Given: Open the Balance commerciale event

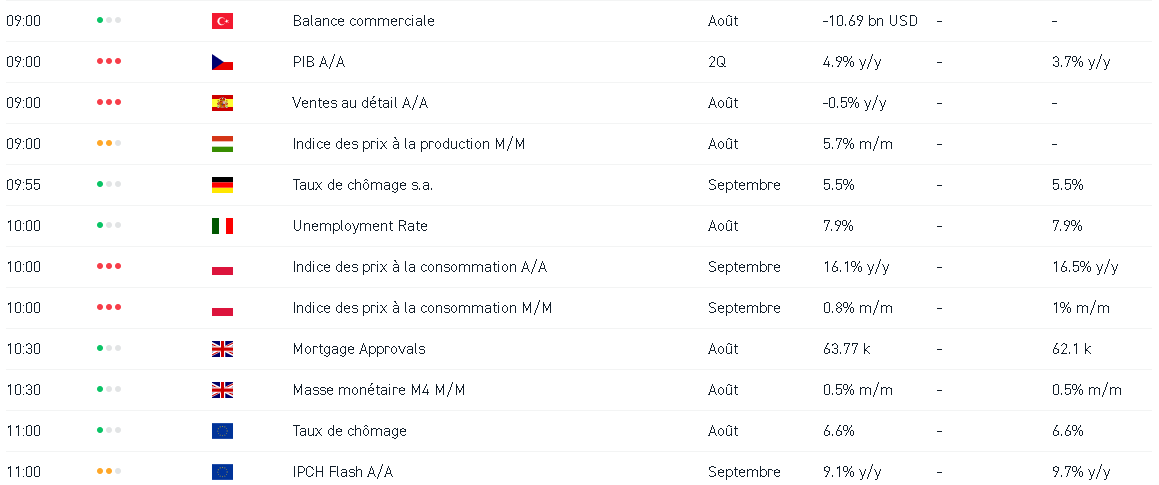Looking at the screenshot, I should click(x=363, y=21).
